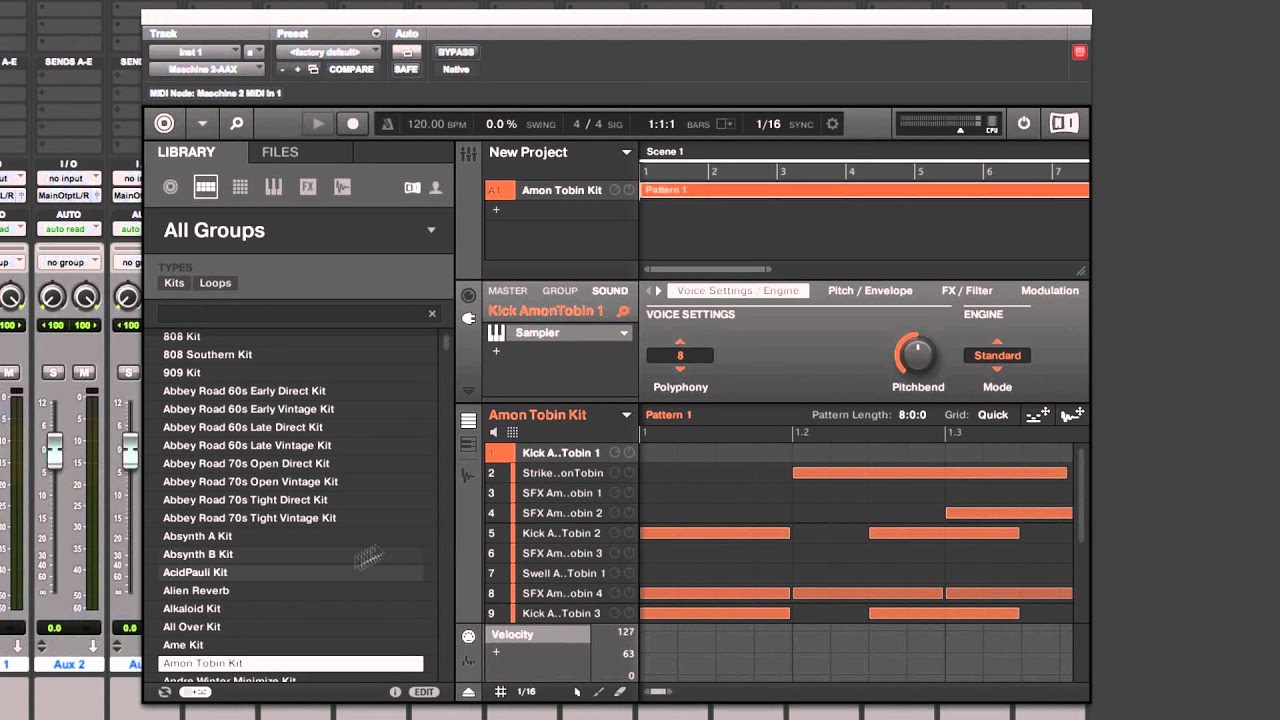Open the All Groups product dropdown
This screenshot has width=1280, height=720.
pyautogui.click(x=431, y=230)
